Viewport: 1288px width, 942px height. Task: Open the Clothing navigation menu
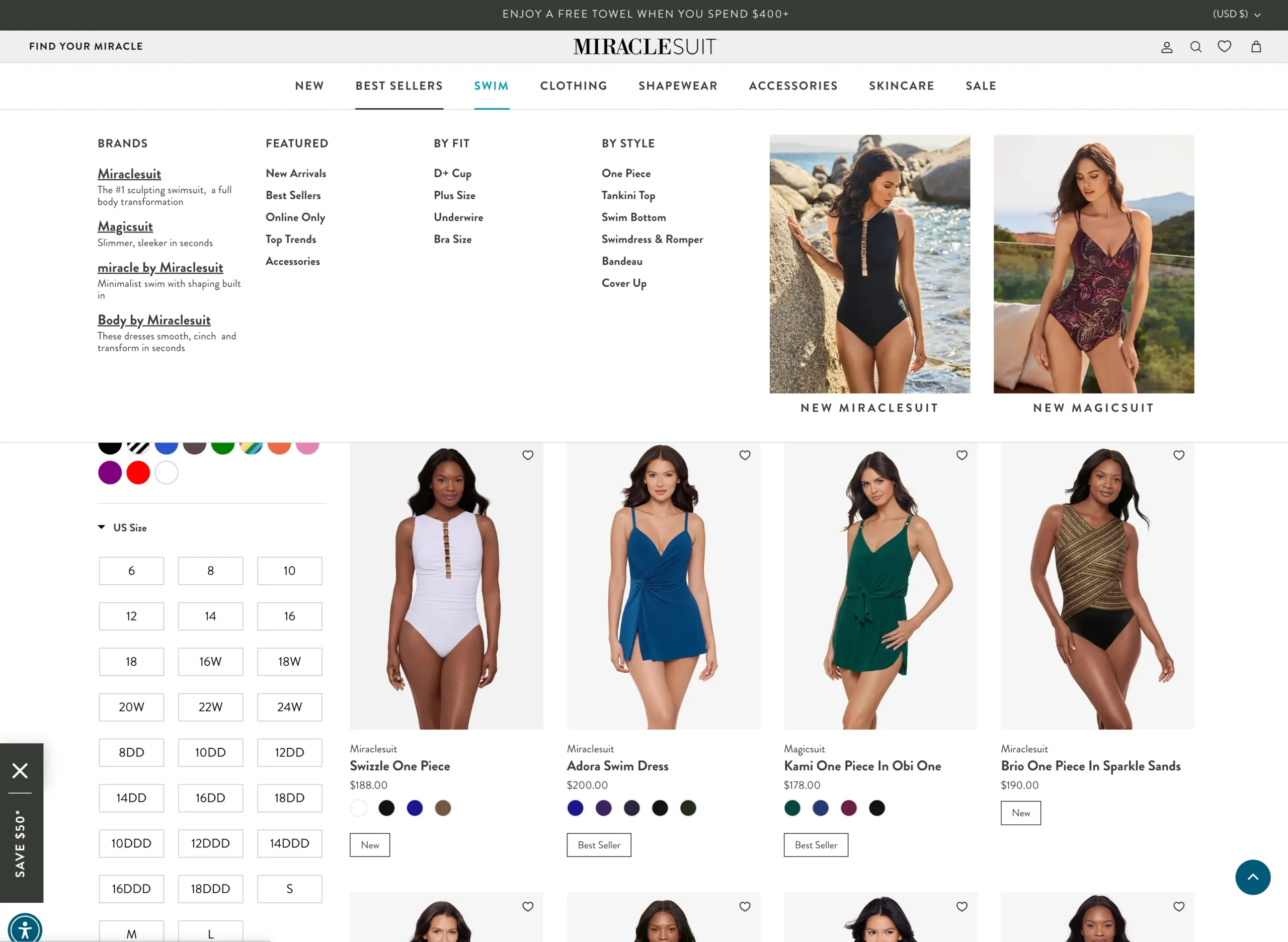tap(573, 86)
